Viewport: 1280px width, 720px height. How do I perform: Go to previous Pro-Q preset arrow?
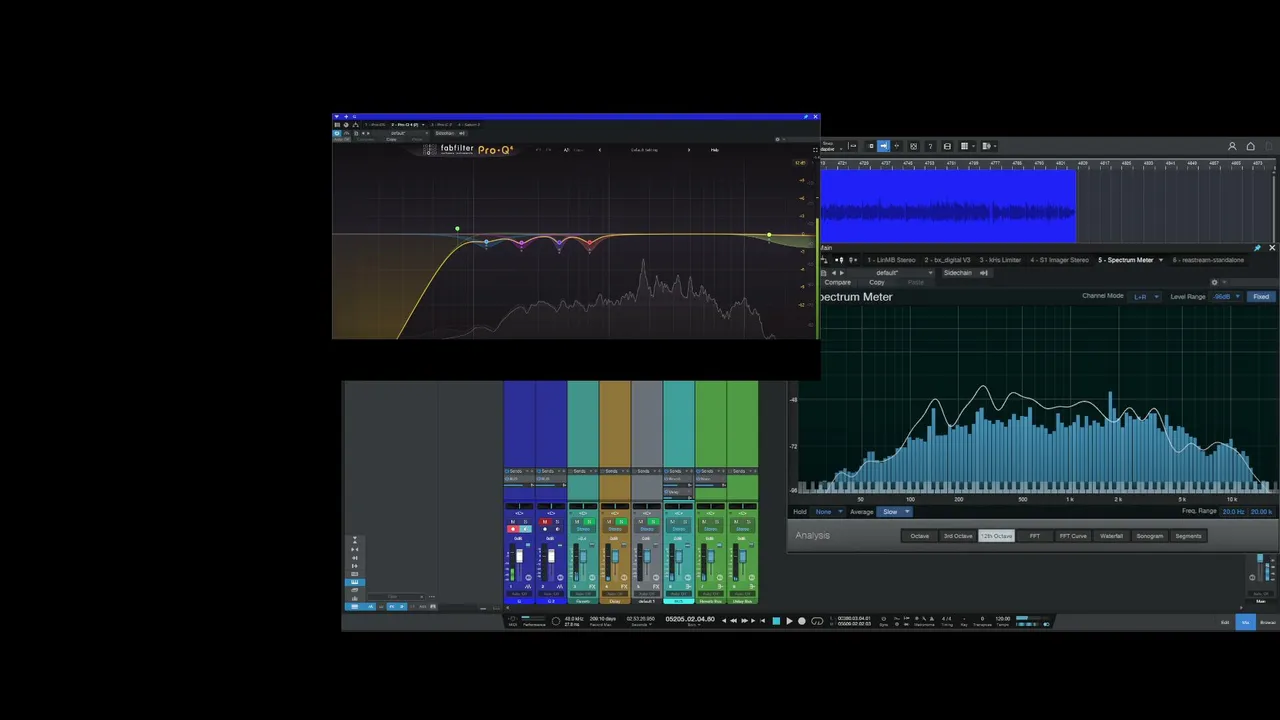[600, 150]
